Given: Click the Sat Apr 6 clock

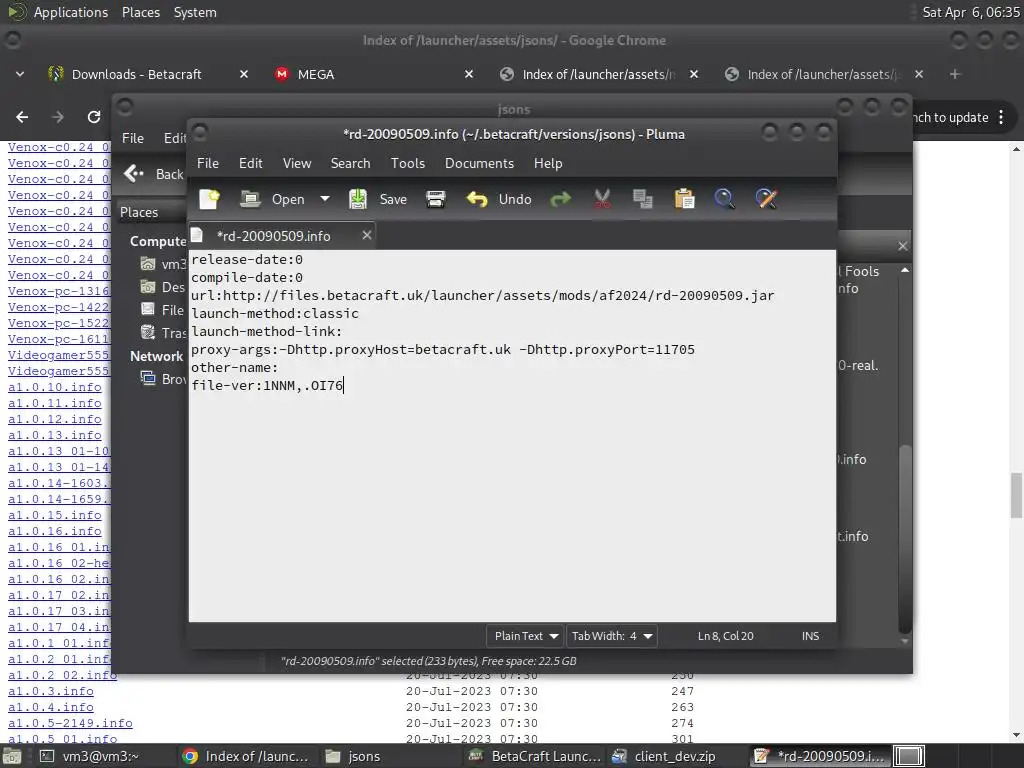Looking at the screenshot, I should tap(970, 12).
